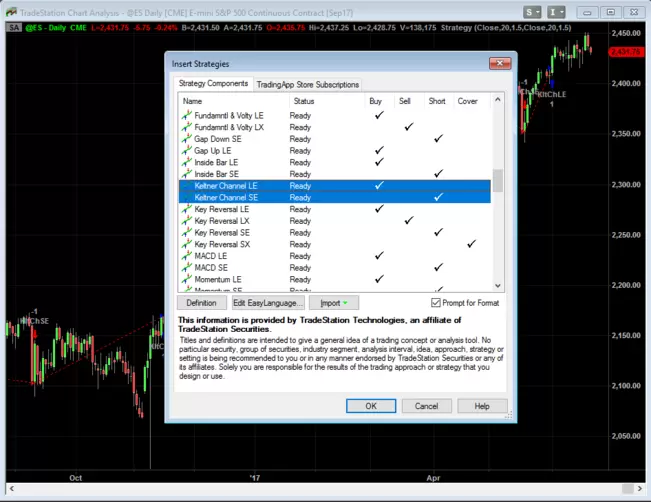Click the Short checkmark for MACD SE

coord(438,267)
